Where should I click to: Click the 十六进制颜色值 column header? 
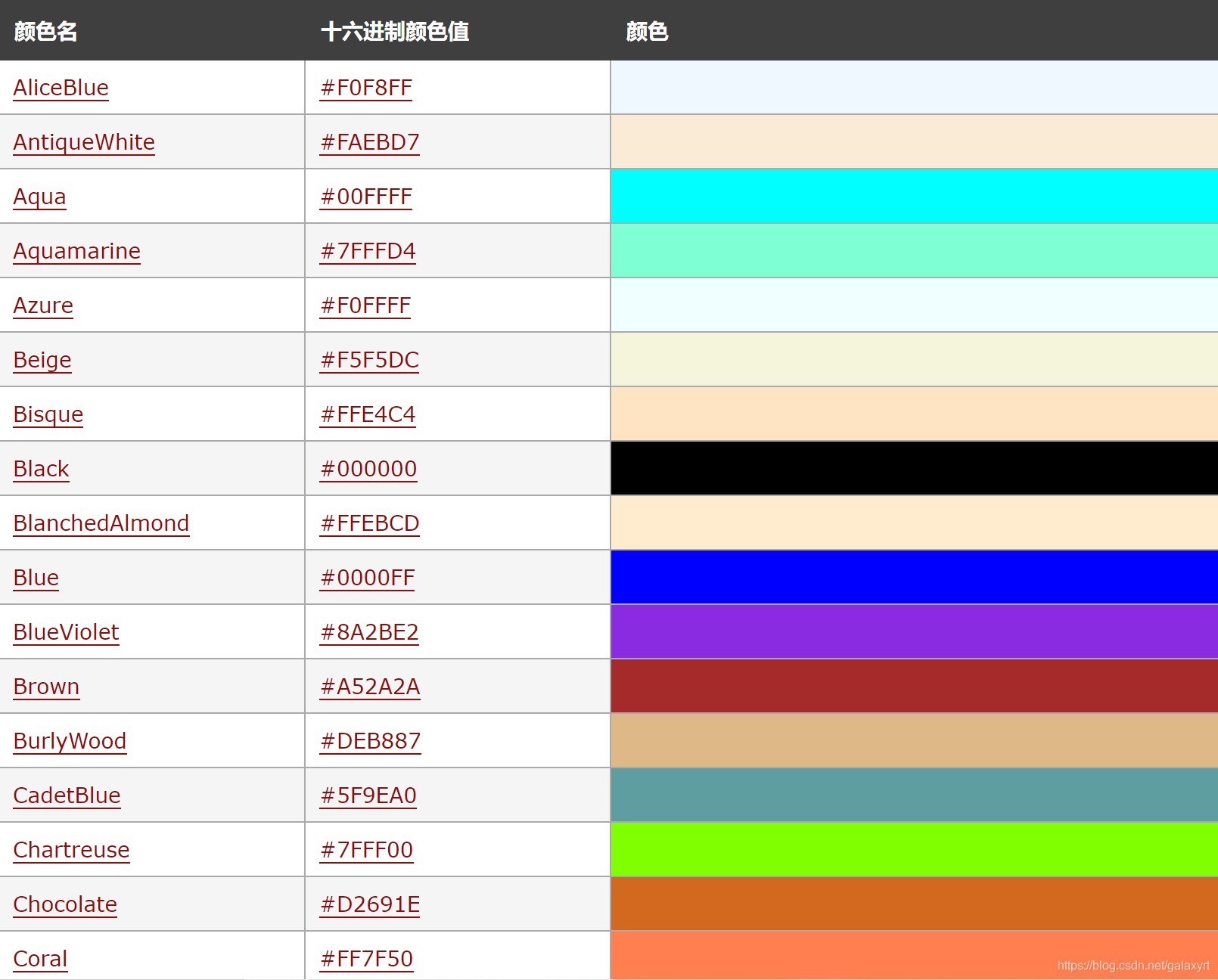pyautogui.click(x=395, y=31)
